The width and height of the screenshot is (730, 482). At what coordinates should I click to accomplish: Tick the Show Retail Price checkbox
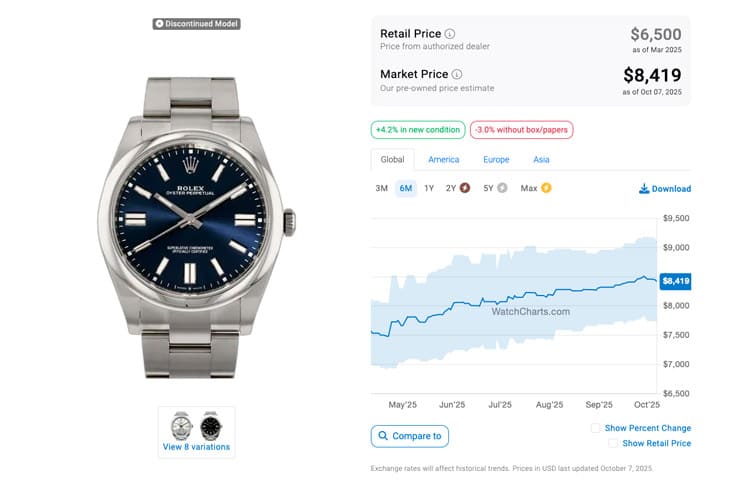pyautogui.click(x=613, y=443)
